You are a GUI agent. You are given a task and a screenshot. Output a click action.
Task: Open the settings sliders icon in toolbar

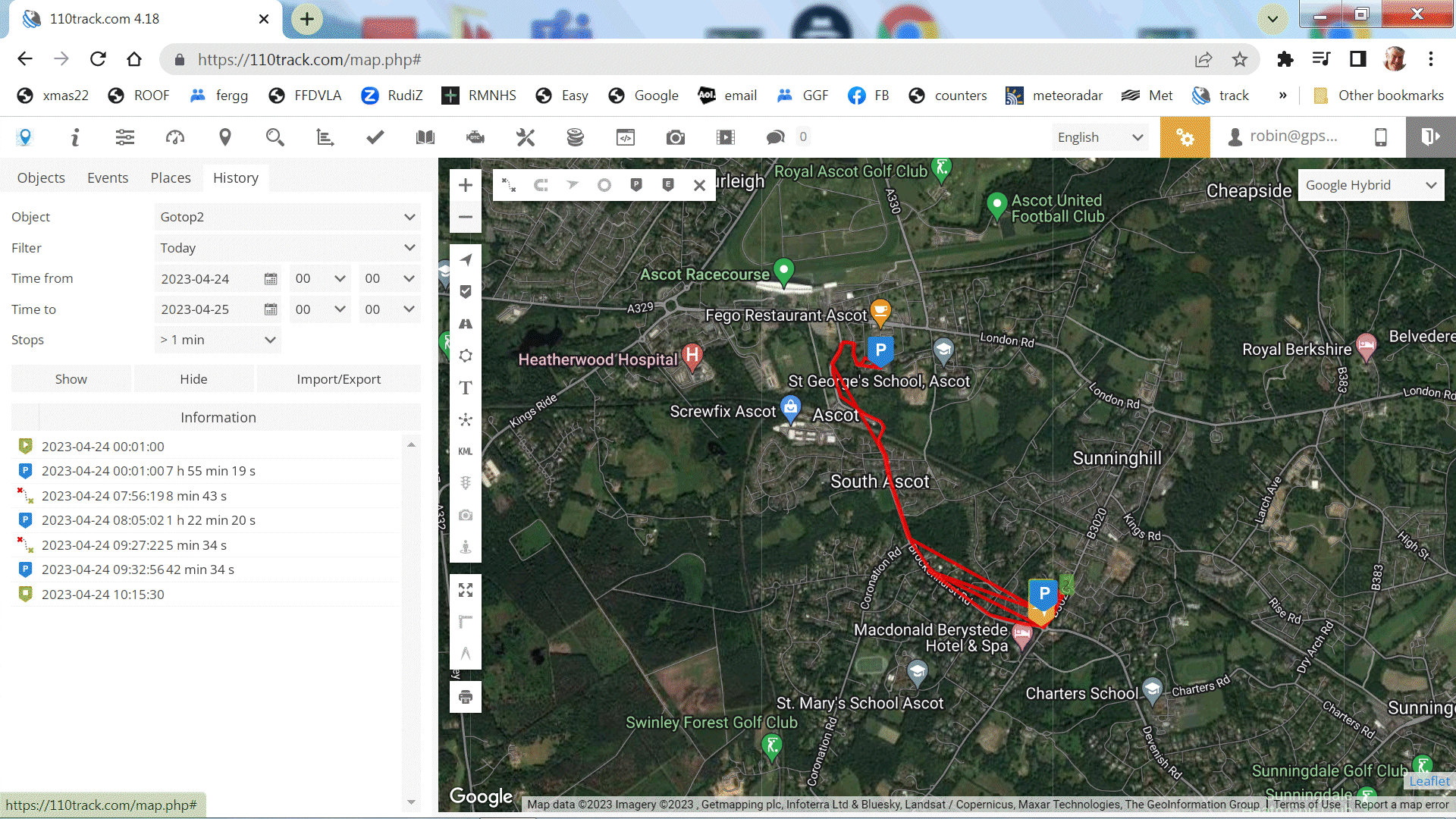click(x=125, y=137)
